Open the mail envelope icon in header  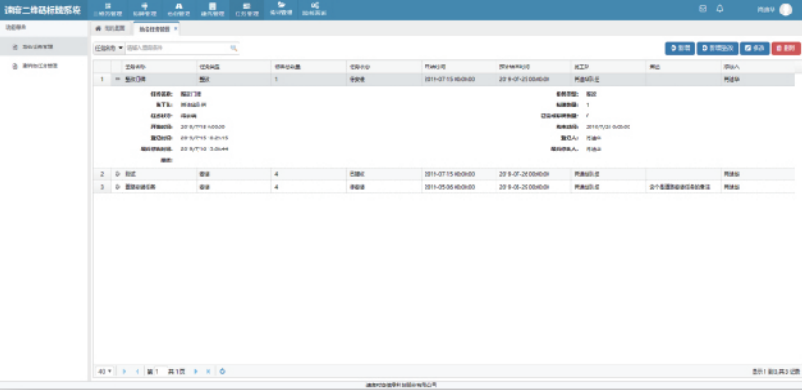coord(703,9)
